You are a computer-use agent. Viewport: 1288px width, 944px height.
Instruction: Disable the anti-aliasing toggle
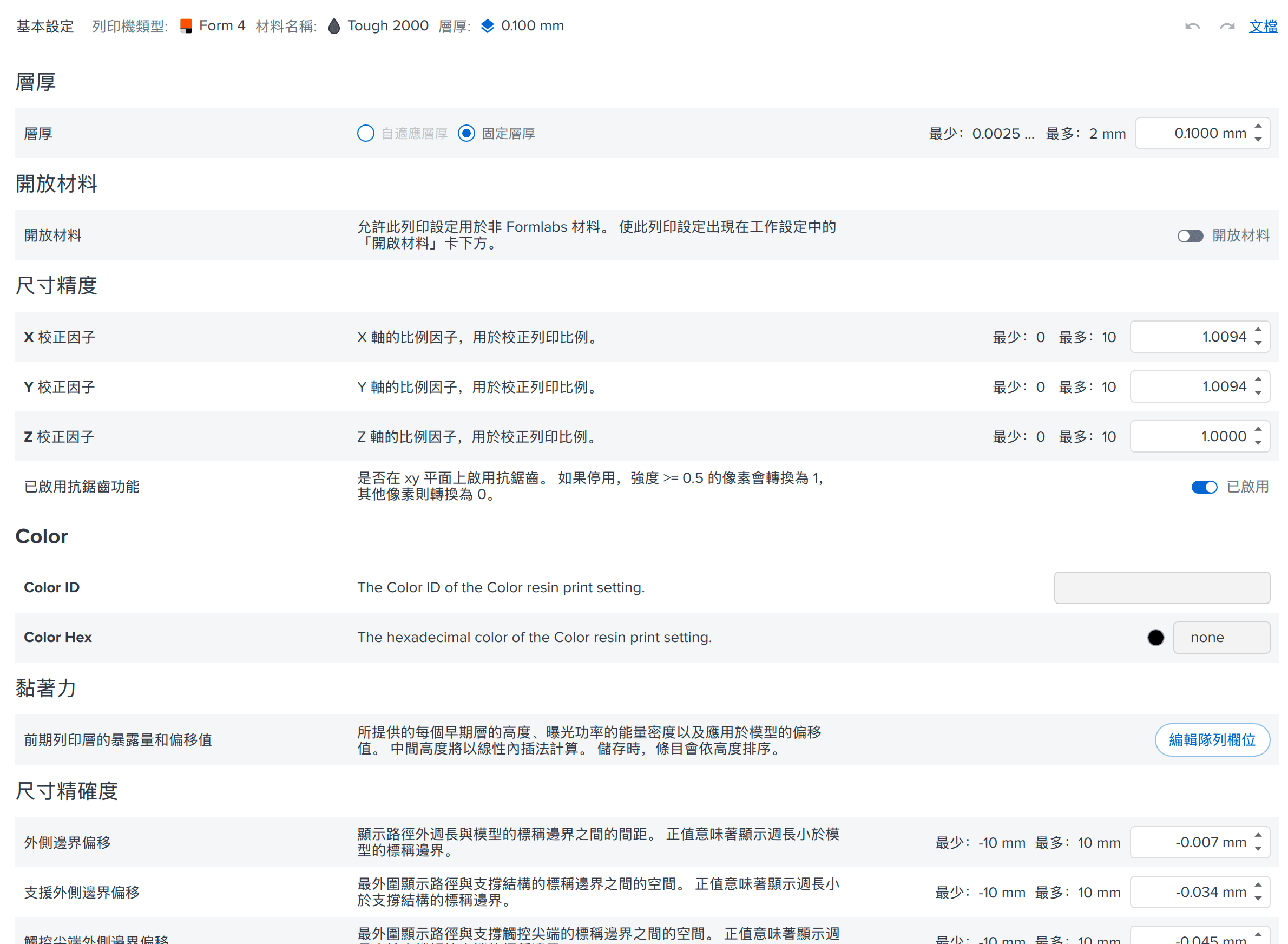[1204, 487]
